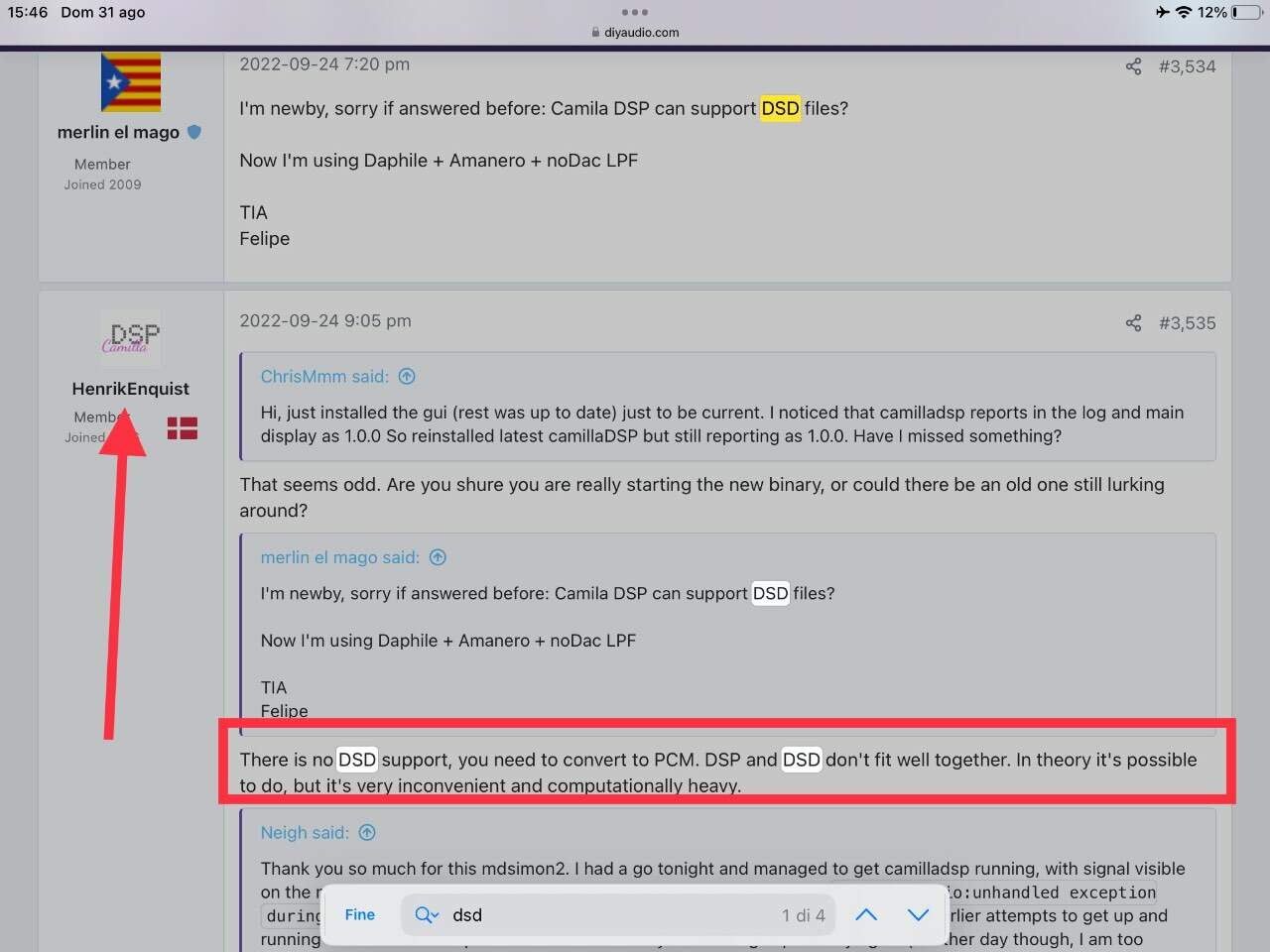This screenshot has width=1270, height=952.
Task: Tap the blue badge beside merlin el mago
Action: tap(194, 132)
